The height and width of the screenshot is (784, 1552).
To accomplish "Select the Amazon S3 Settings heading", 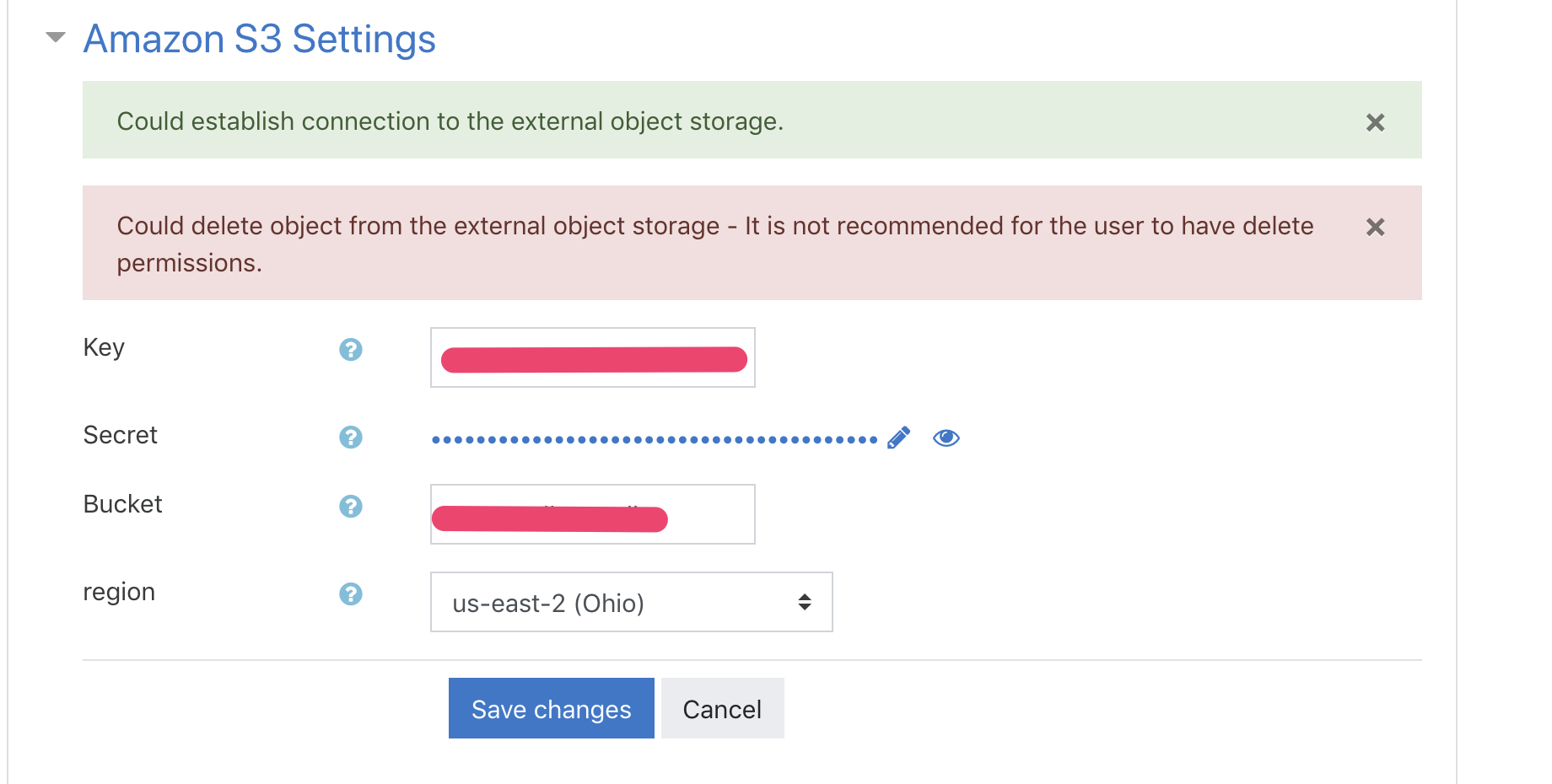I will coord(259,38).
